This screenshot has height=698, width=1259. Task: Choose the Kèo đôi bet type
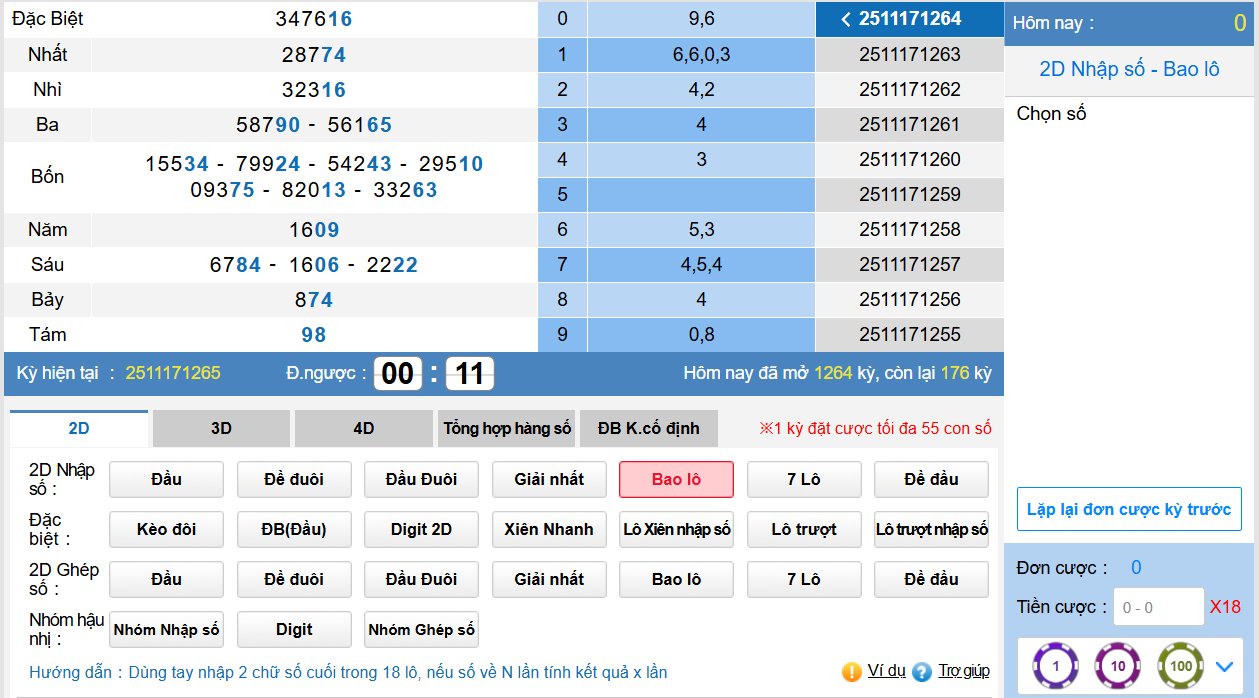(x=166, y=529)
